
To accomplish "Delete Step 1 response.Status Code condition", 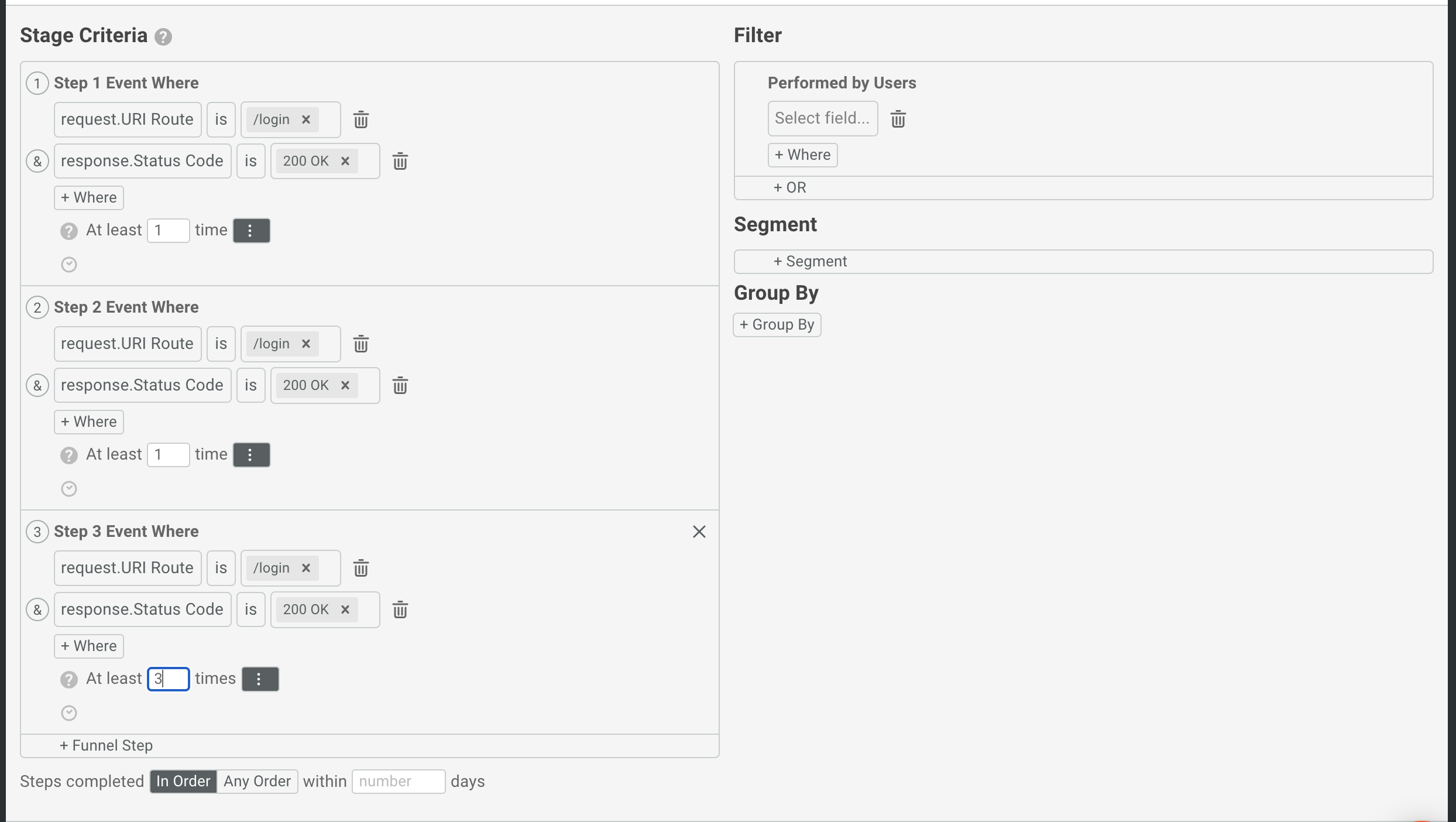I will [x=400, y=162].
